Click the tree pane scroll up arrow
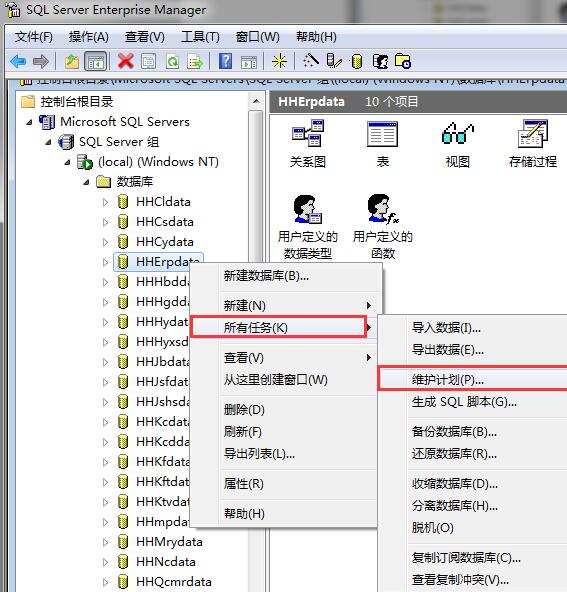 256,101
